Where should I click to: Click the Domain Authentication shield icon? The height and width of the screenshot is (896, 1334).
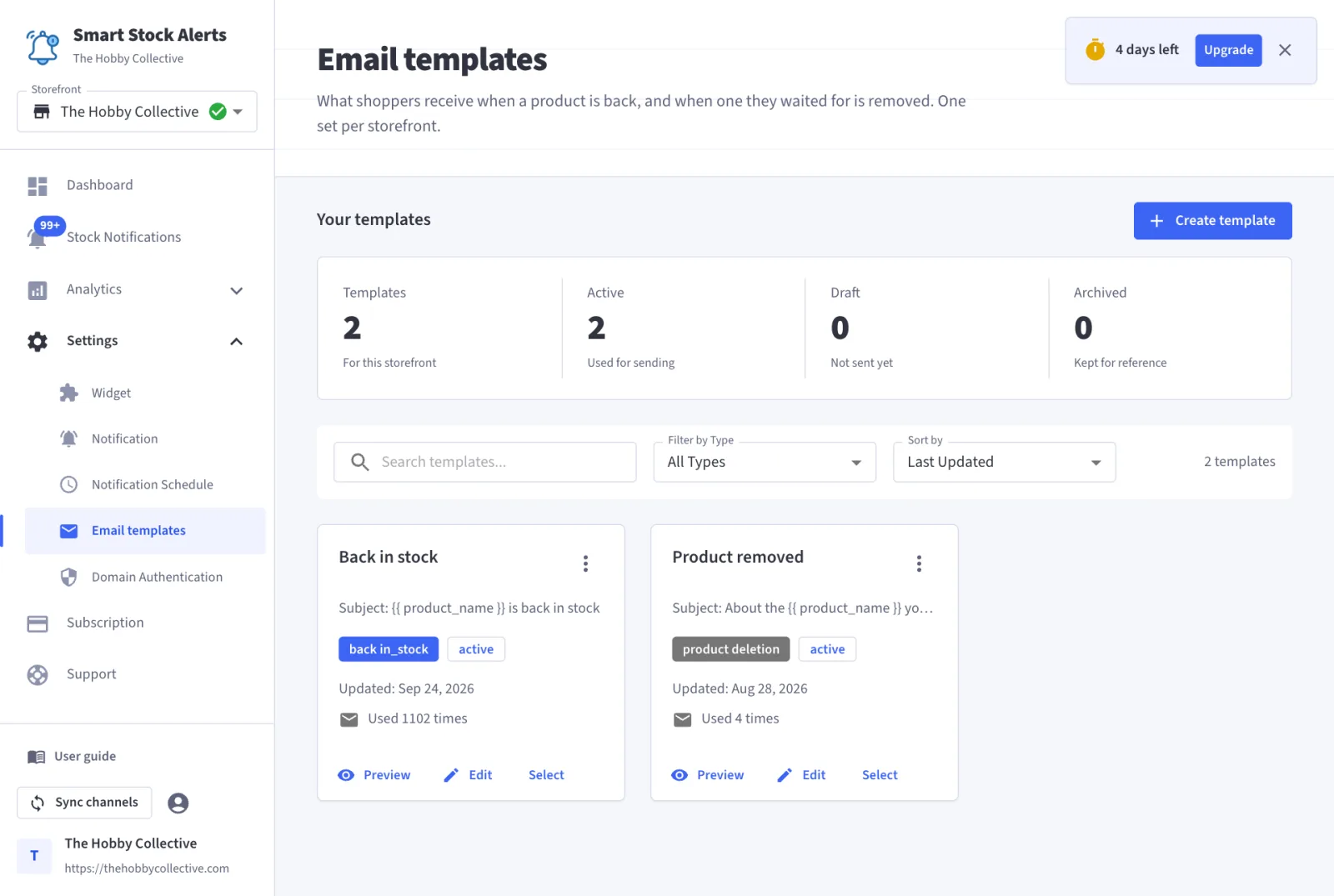click(x=69, y=577)
